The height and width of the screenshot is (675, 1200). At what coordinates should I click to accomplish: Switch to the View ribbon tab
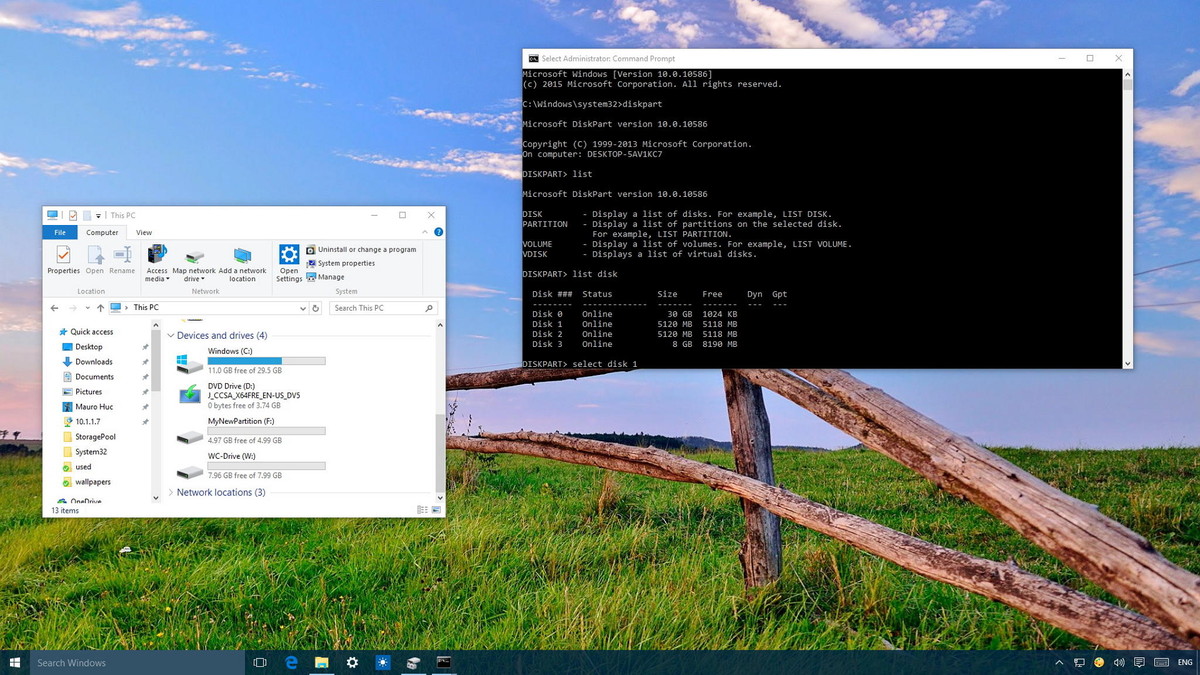pos(144,232)
